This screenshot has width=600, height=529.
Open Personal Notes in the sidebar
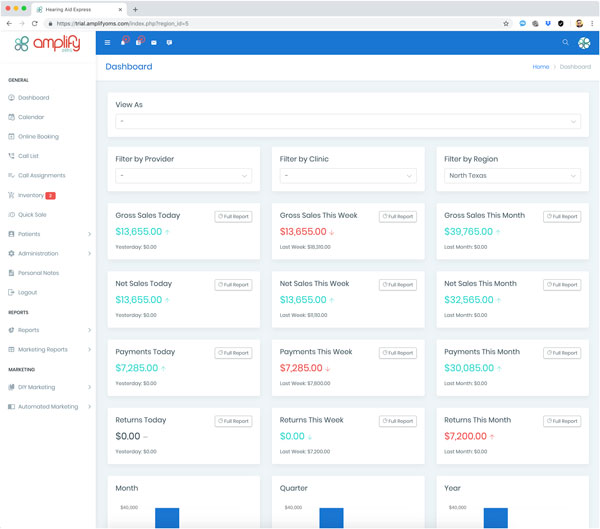pos(38,273)
